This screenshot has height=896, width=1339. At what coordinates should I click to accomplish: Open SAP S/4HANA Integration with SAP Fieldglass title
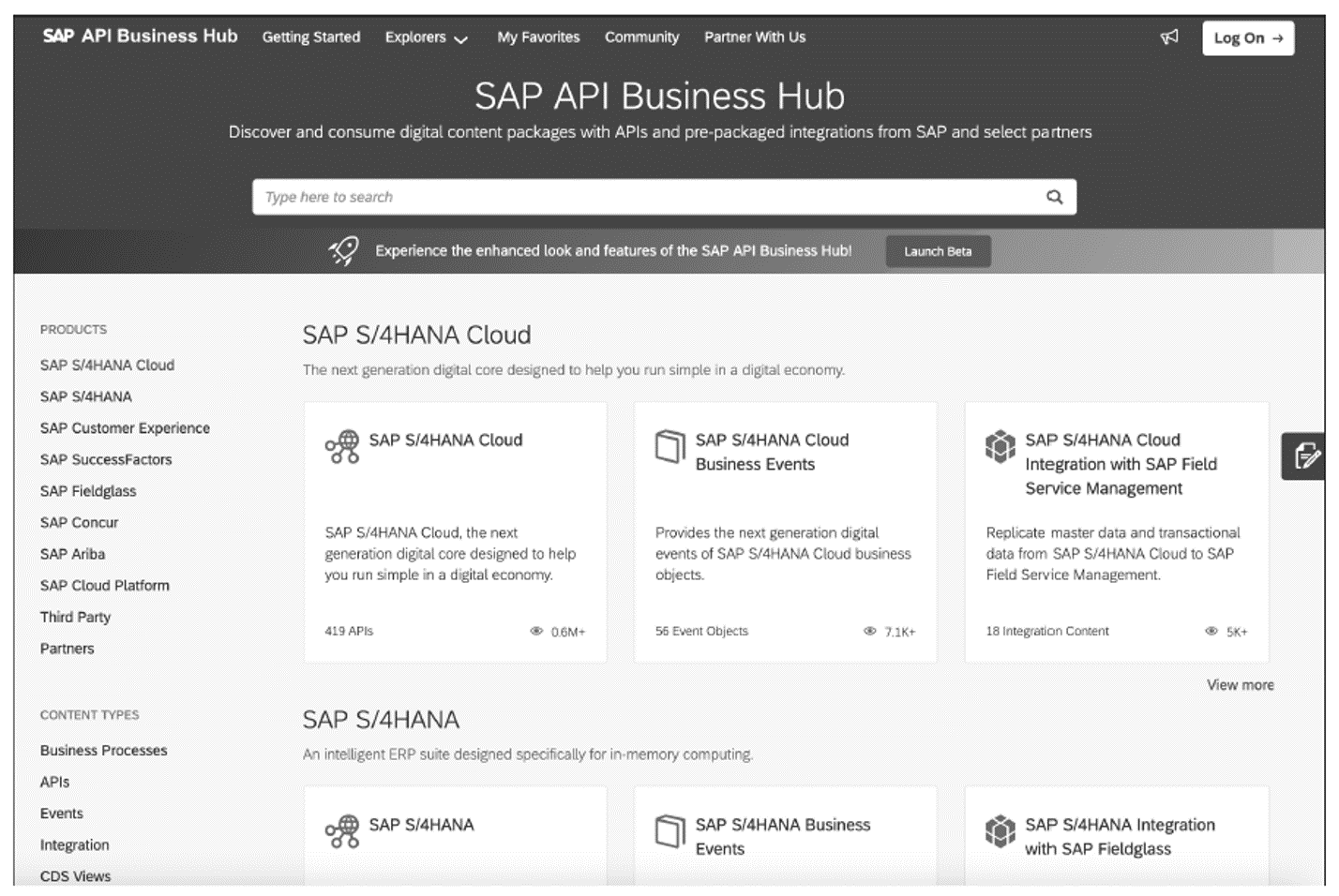(x=1120, y=837)
